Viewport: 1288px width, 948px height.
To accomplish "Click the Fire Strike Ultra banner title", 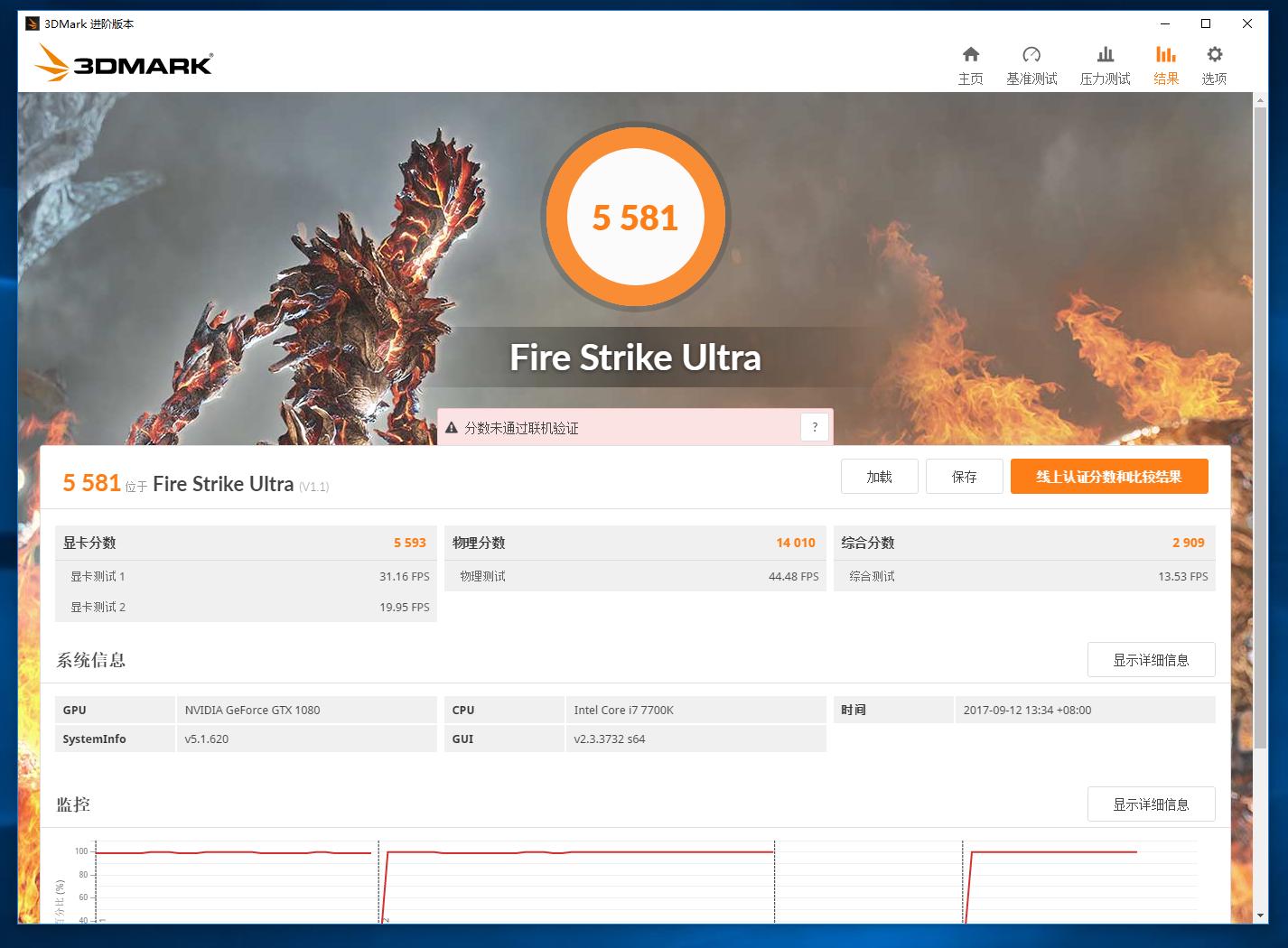I will pos(635,358).
